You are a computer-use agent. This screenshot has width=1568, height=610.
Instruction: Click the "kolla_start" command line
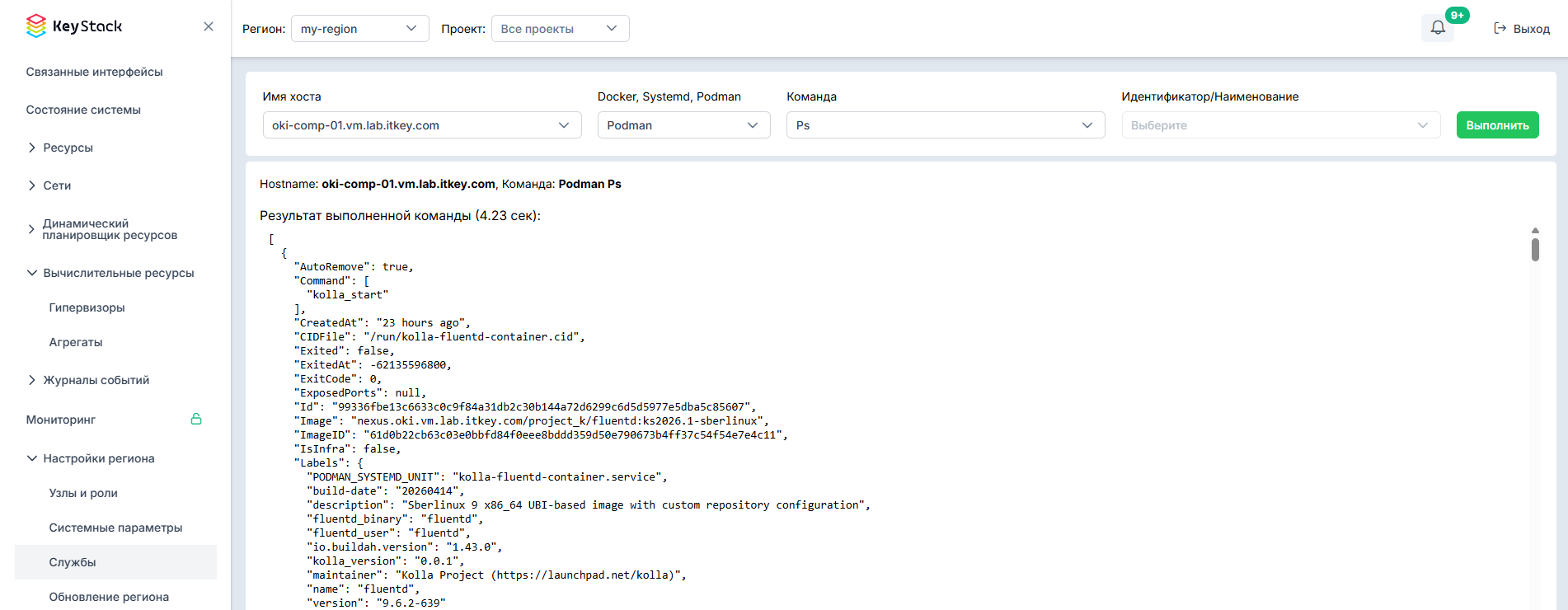tap(347, 294)
